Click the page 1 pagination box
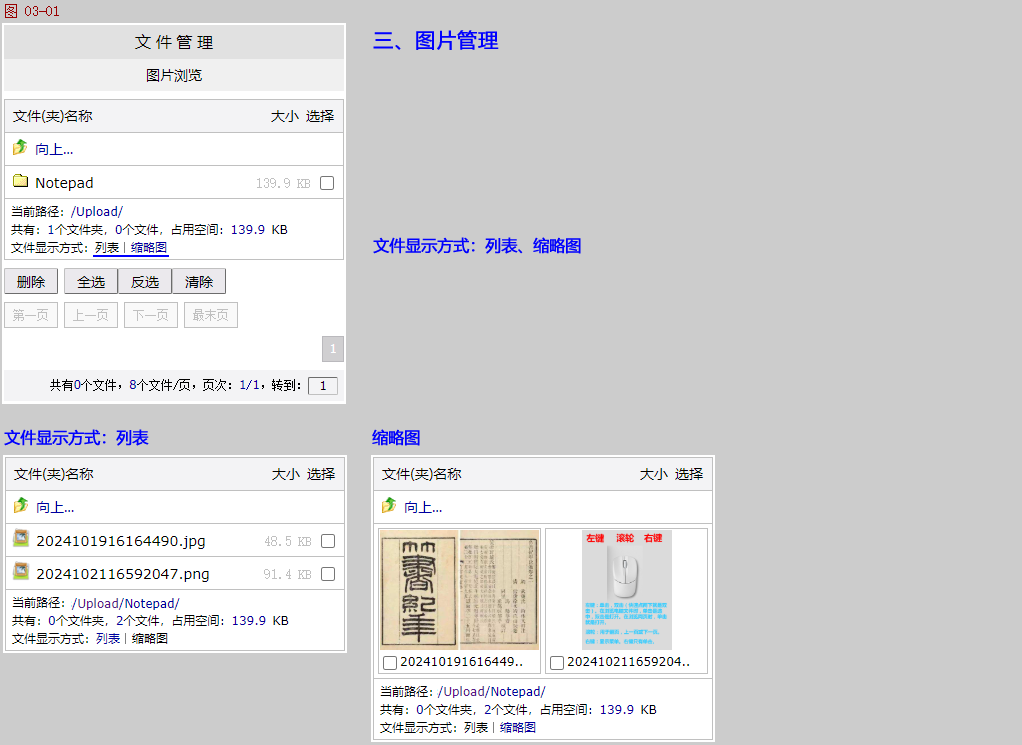 point(333,348)
